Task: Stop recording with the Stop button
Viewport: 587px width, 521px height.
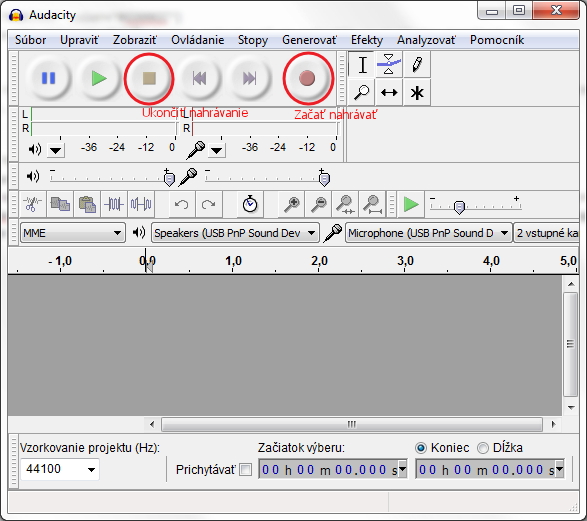Action: pos(149,78)
